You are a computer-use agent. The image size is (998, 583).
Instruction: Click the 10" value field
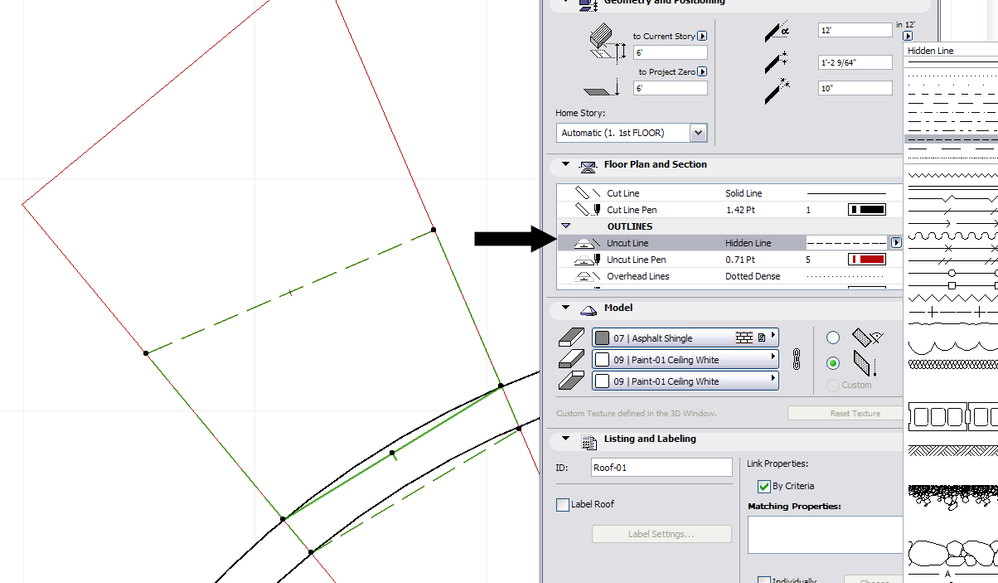[x=855, y=88]
